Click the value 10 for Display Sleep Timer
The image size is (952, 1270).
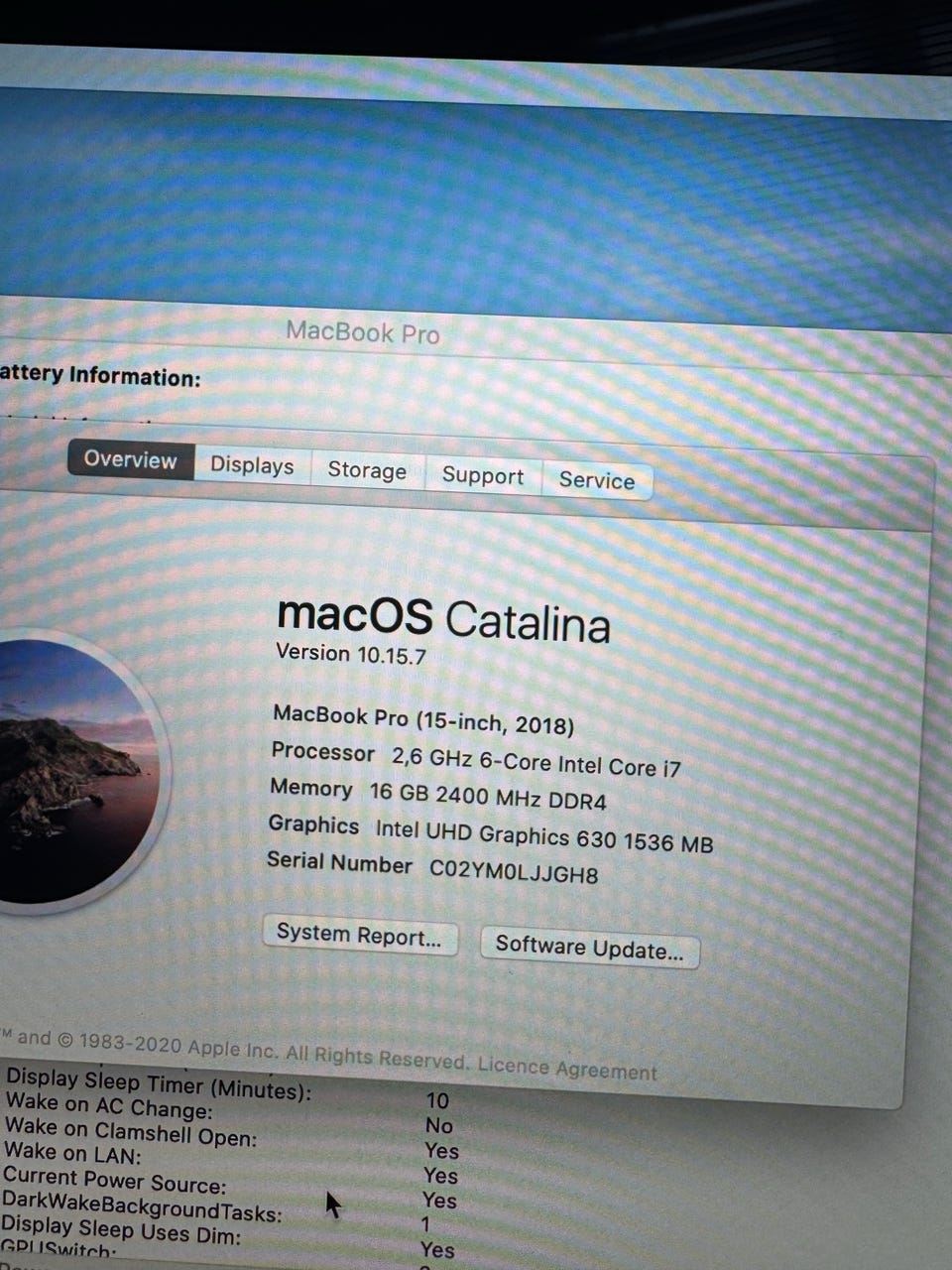pyautogui.click(x=437, y=1100)
